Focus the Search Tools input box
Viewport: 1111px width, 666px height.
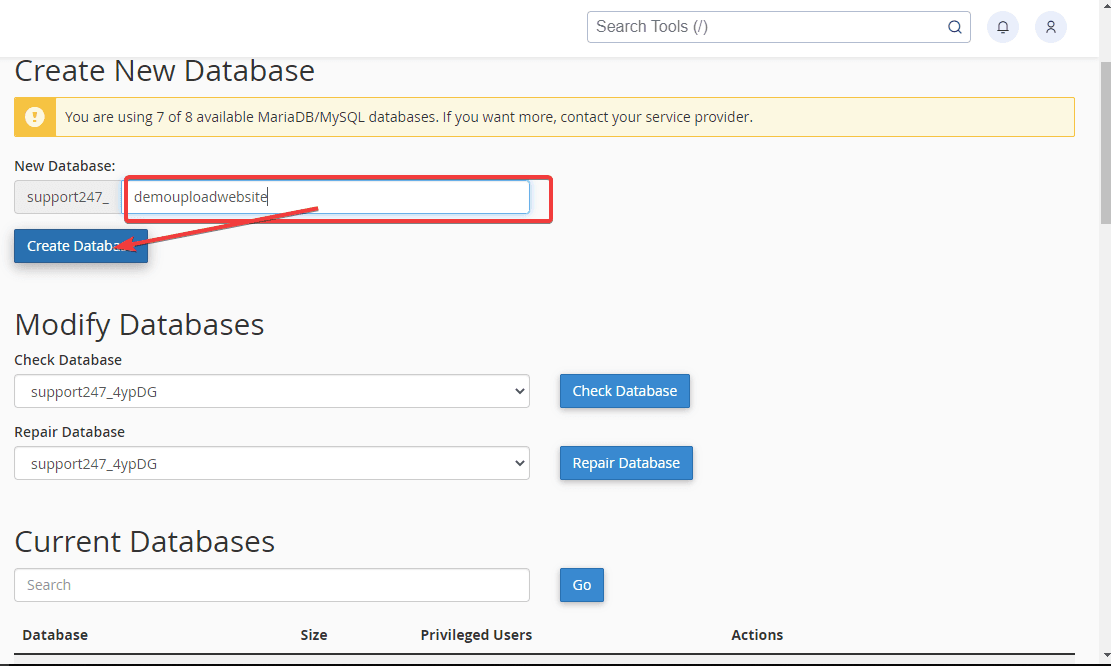765,27
